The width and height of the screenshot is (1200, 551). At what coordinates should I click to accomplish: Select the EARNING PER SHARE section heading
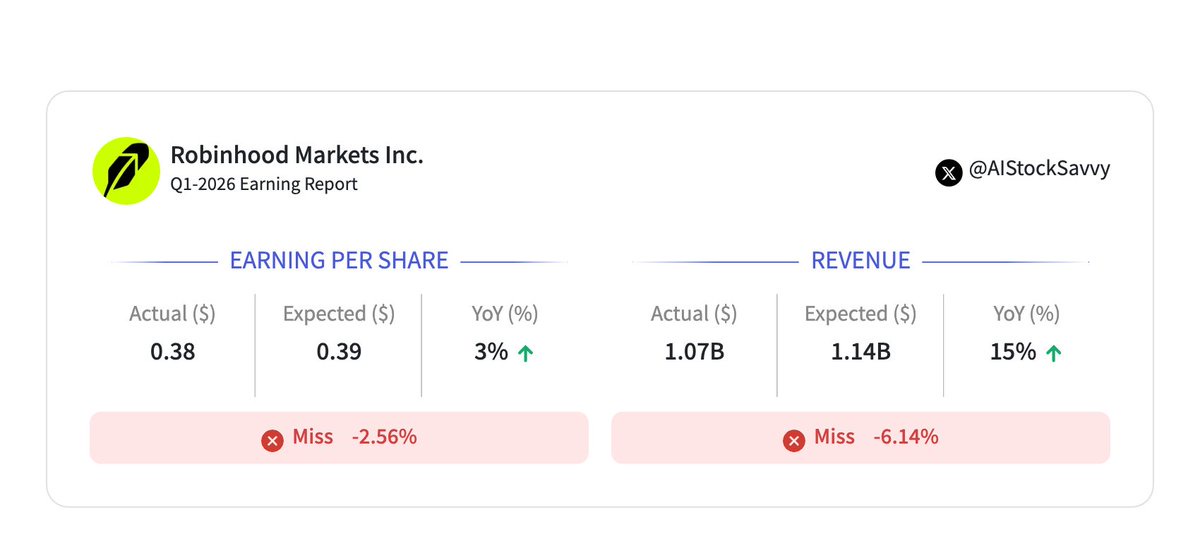(x=339, y=261)
